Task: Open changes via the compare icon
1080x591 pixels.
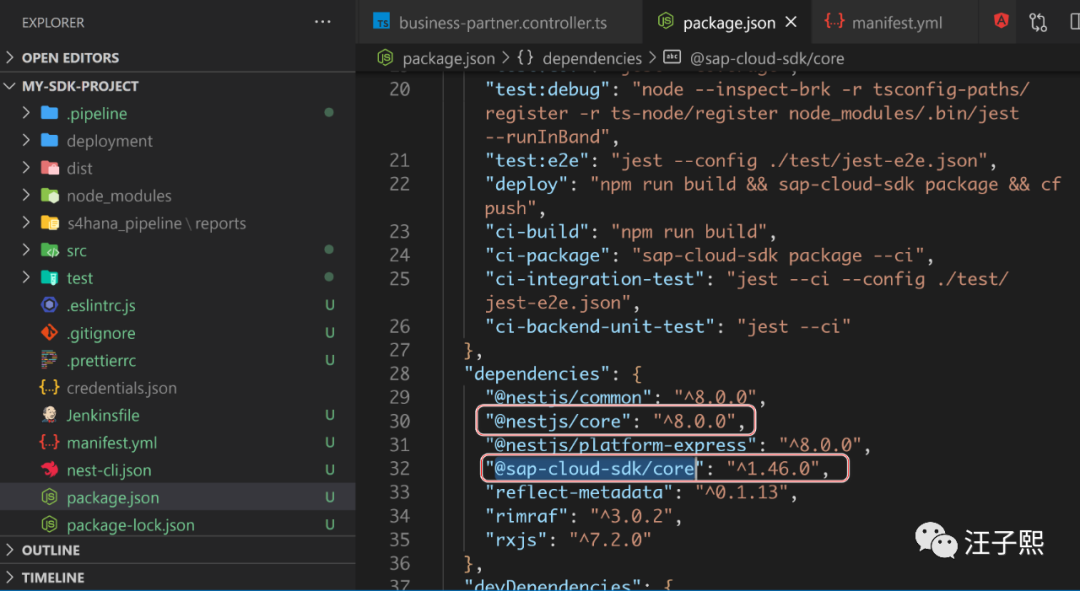Action: coord(1038,22)
